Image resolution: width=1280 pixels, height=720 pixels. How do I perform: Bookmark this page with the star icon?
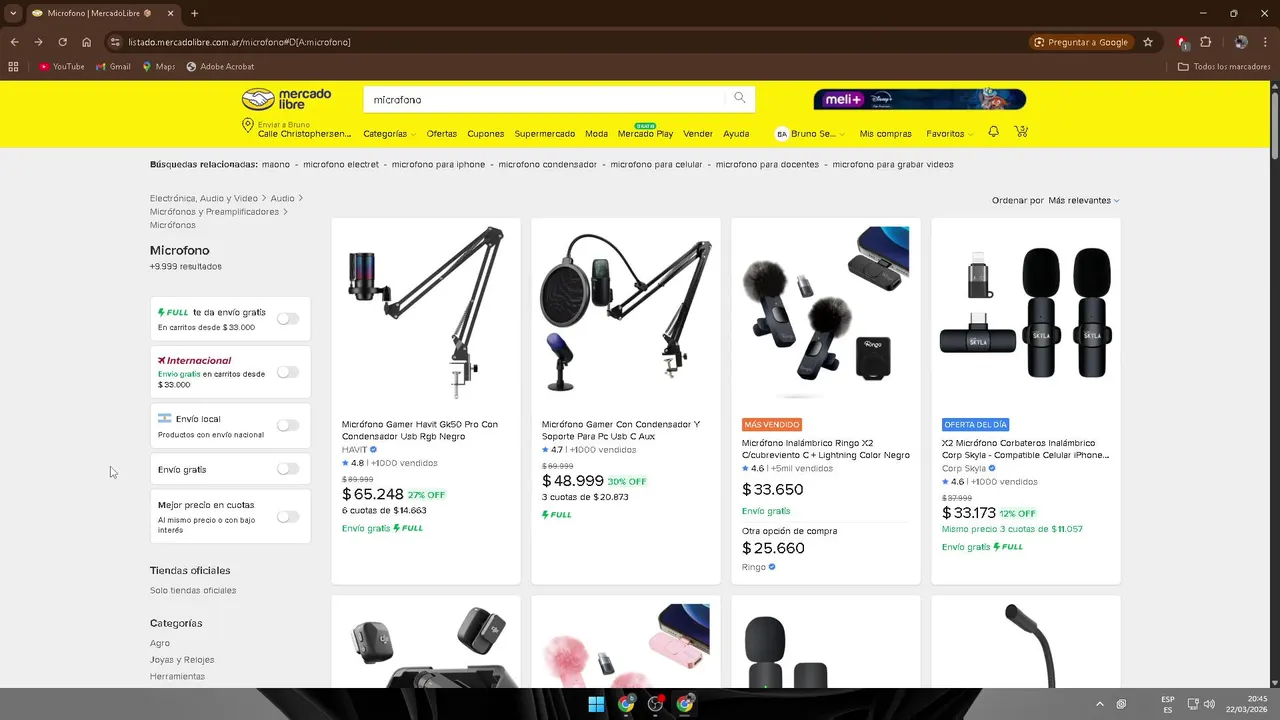click(x=1148, y=42)
